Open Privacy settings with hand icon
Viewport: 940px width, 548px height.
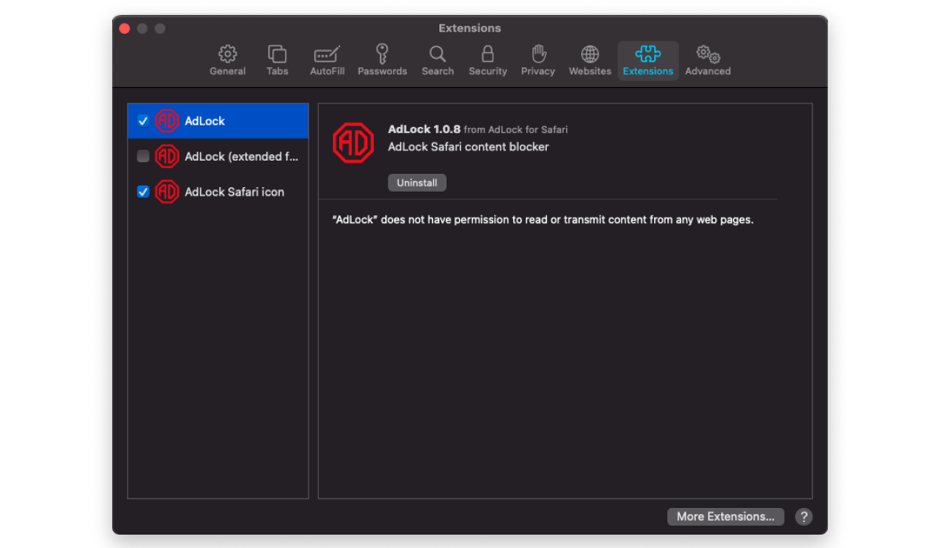pyautogui.click(x=538, y=60)
